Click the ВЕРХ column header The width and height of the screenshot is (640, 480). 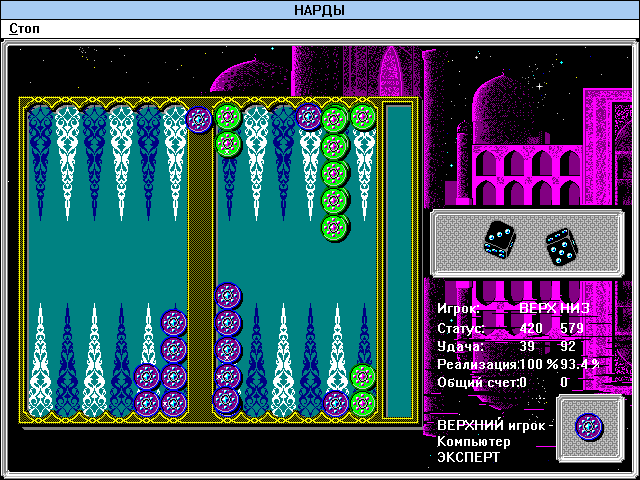(538, 308)
